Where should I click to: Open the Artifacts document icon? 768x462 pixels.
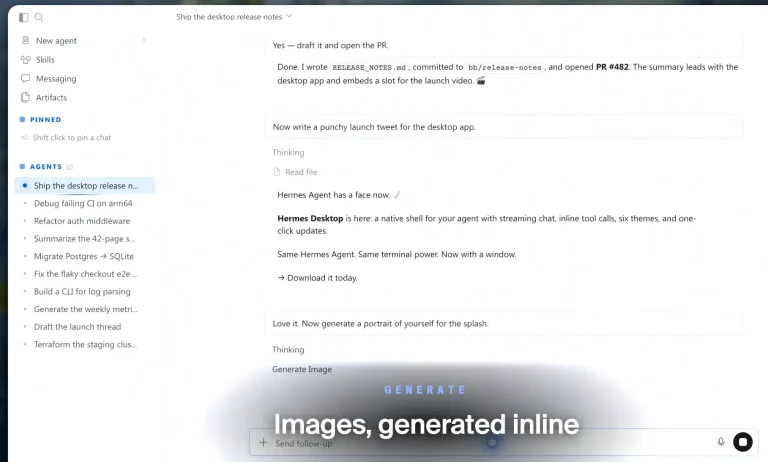tap(25, 97)
